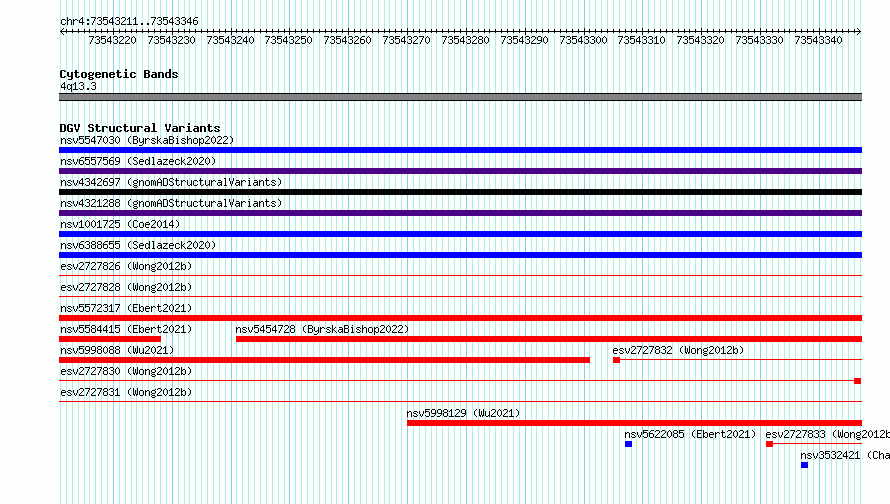This screenshot has width=890, height=504.
Task: Click ruler position 73543250
Action: pyautogui.click(x=288, y=40)
